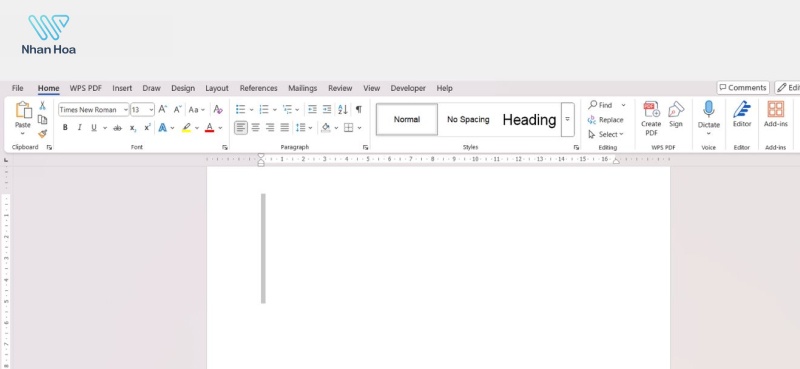
Task: Open the Font dialog launcher
Action: tap(224, 147)
